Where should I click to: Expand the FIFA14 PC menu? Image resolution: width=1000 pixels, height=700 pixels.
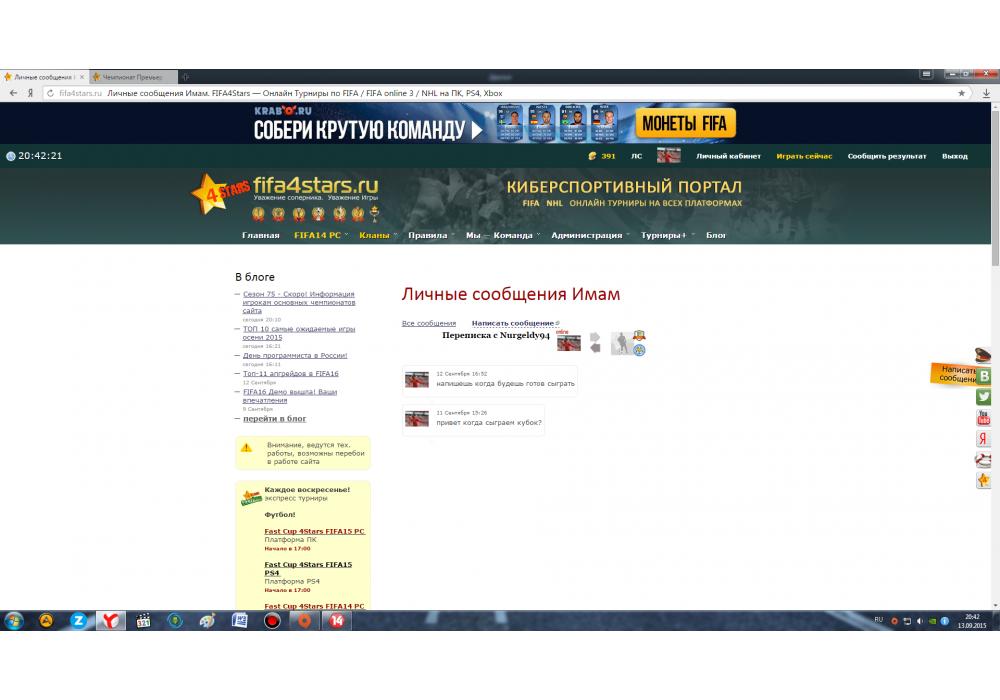318,236
